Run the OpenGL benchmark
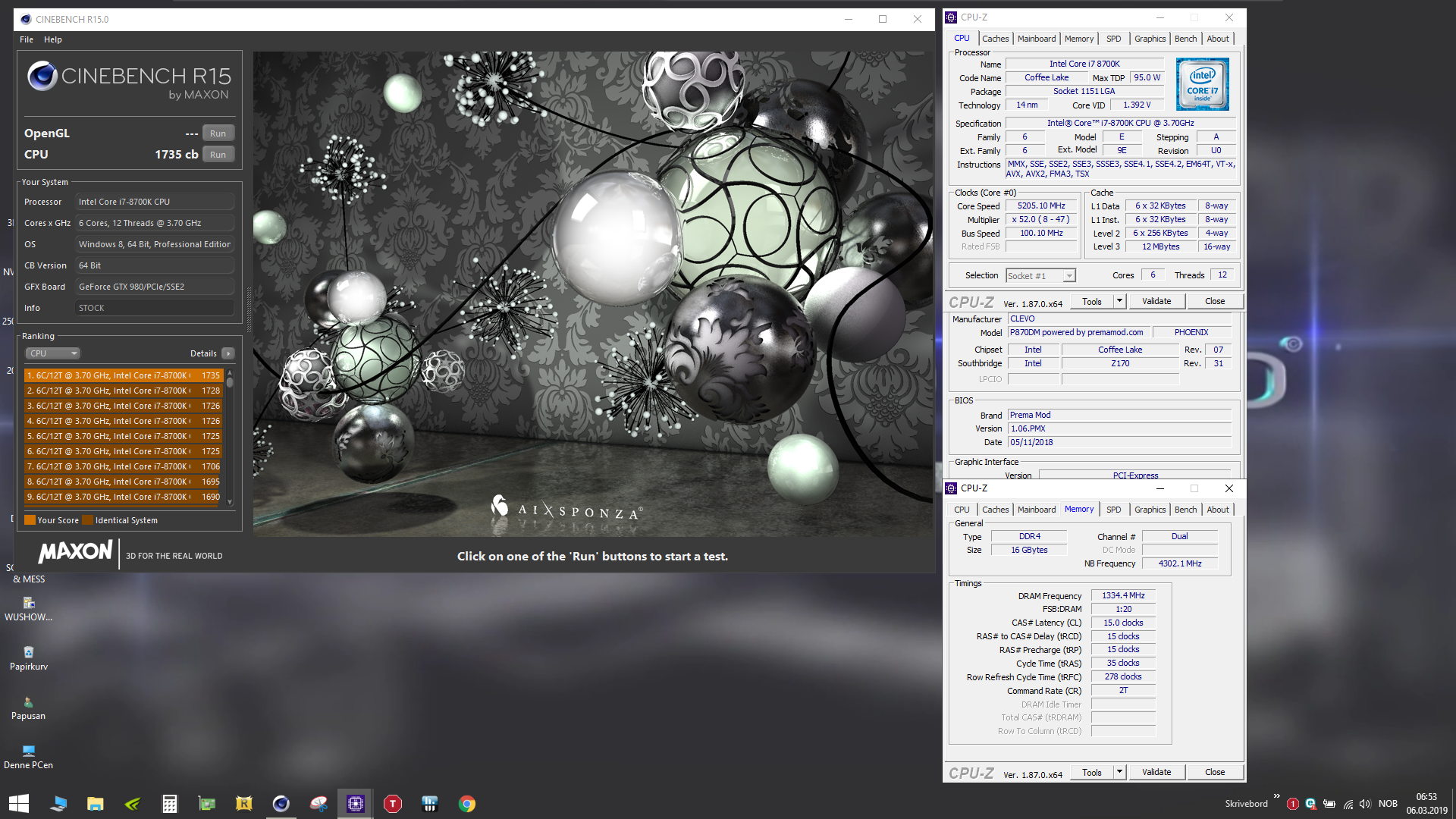 point(218,133)
